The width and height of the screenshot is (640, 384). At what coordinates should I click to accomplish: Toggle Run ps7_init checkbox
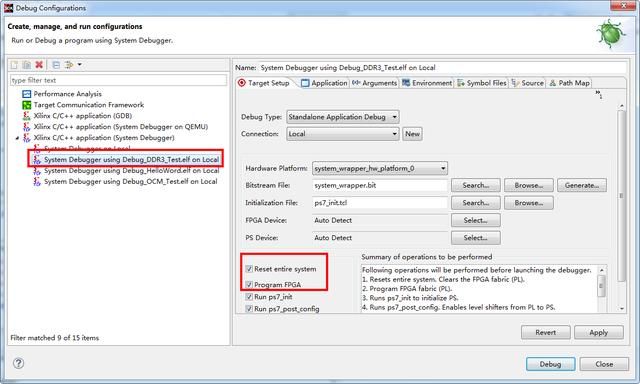point(249,297)
